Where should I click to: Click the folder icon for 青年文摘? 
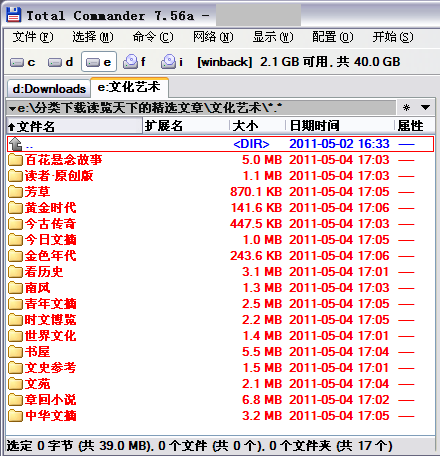point(15,304)
